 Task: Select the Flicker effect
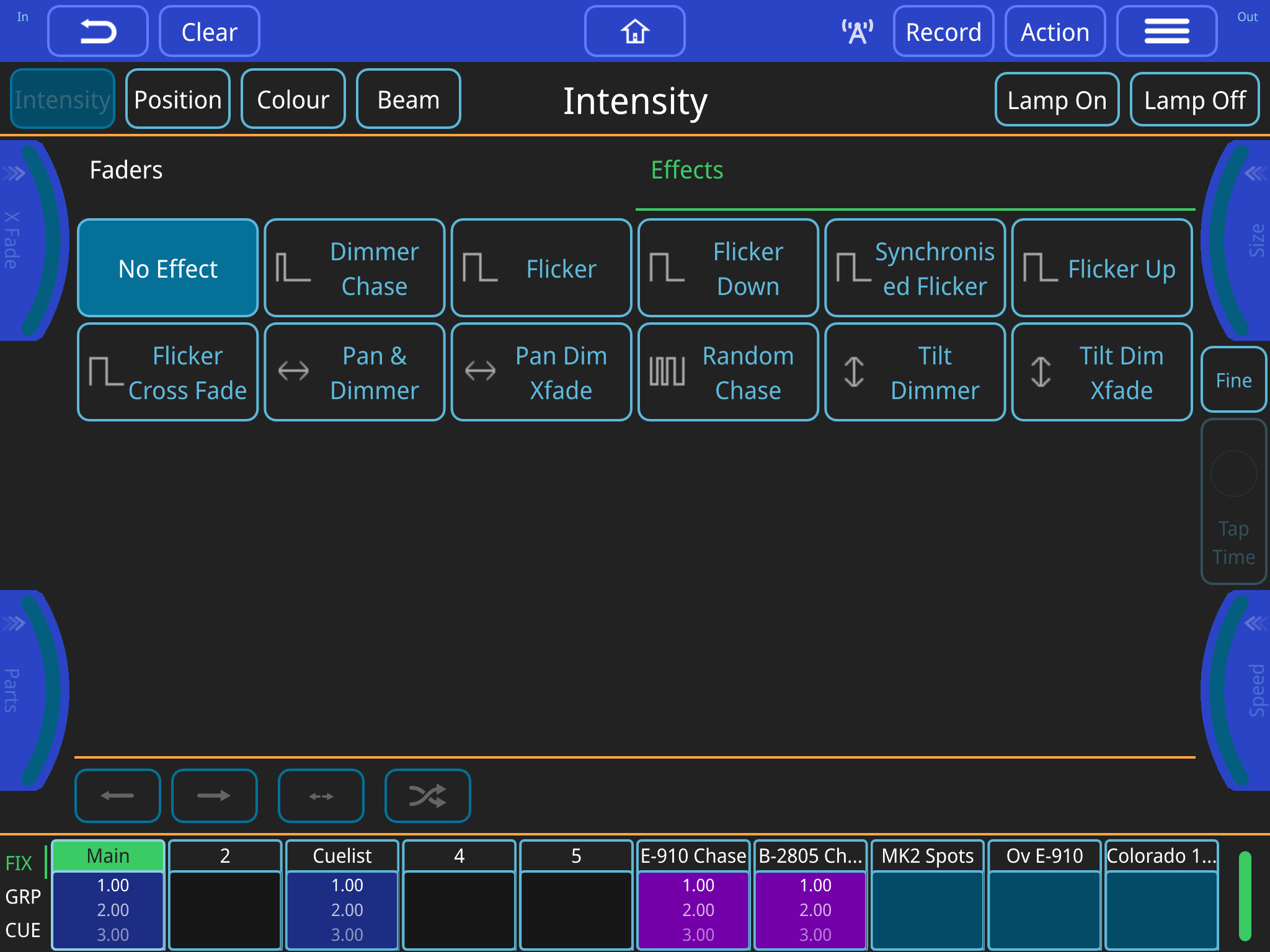[x=541, y=268]
